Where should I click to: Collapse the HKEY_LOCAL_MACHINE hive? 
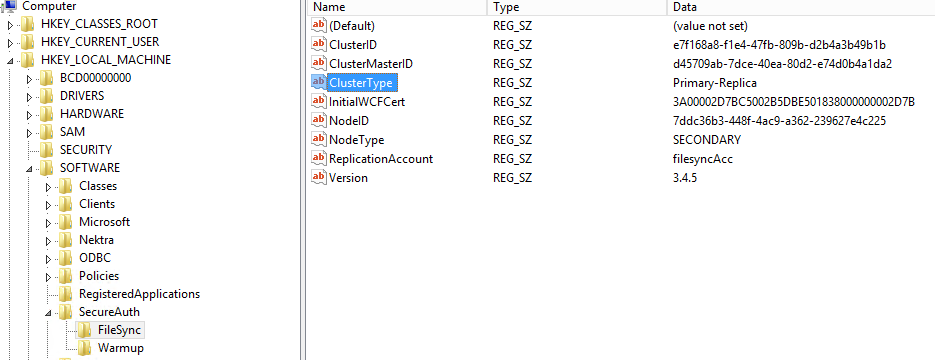10,61
